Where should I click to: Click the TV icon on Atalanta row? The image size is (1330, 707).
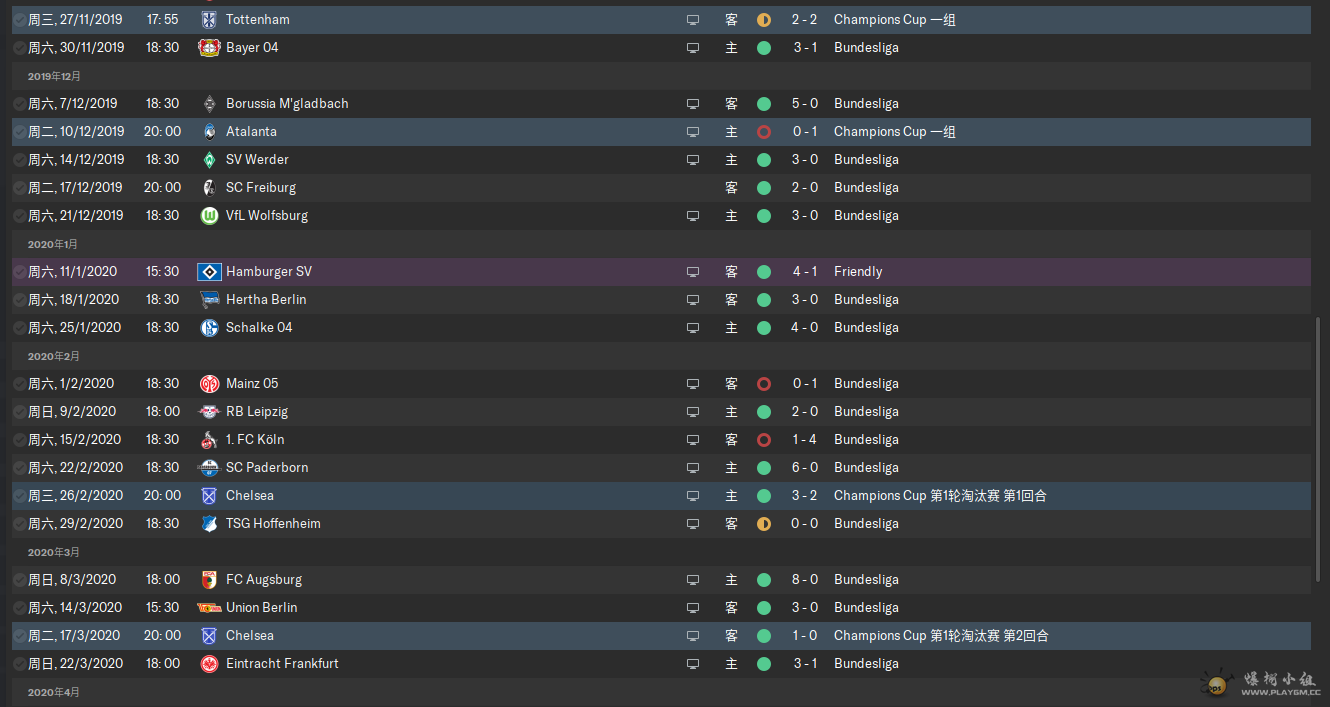coord(692,131)
